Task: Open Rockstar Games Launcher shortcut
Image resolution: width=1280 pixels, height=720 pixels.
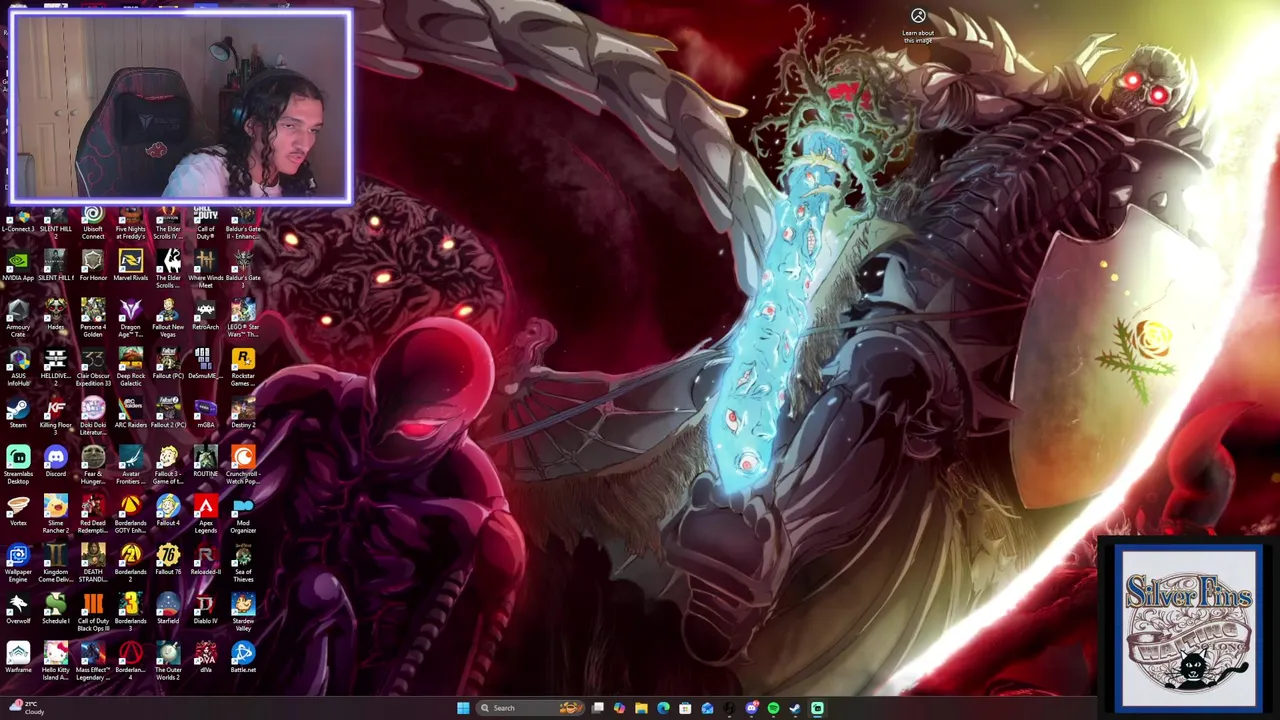Action: (243, 368)
